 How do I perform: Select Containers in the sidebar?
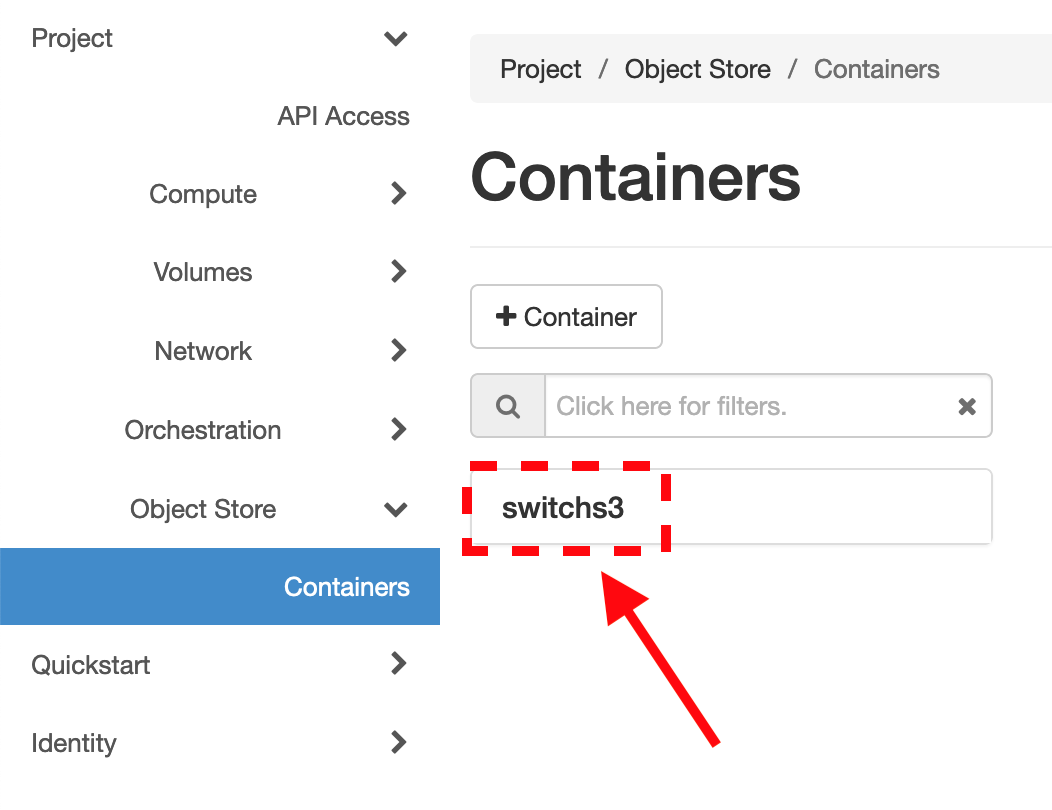click(220, 587)
